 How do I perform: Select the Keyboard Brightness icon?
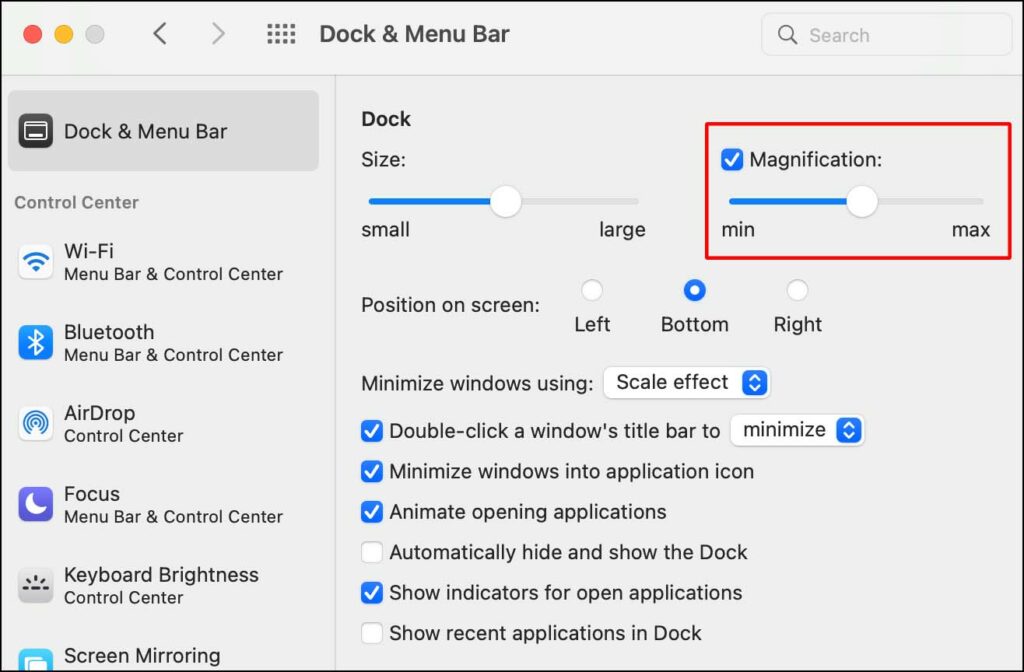[x=36, y=586]
